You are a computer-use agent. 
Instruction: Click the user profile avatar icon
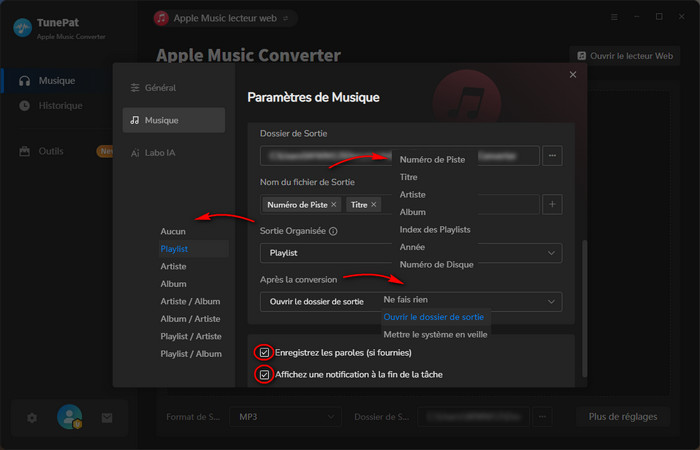[x=69, y=417]
